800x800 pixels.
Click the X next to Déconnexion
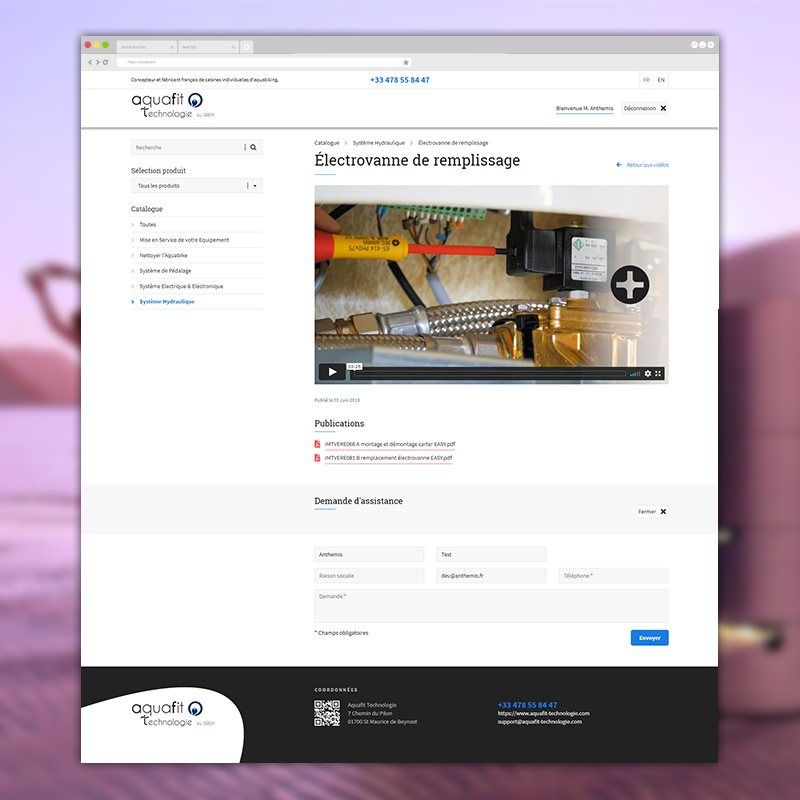[x=663, y=108]
